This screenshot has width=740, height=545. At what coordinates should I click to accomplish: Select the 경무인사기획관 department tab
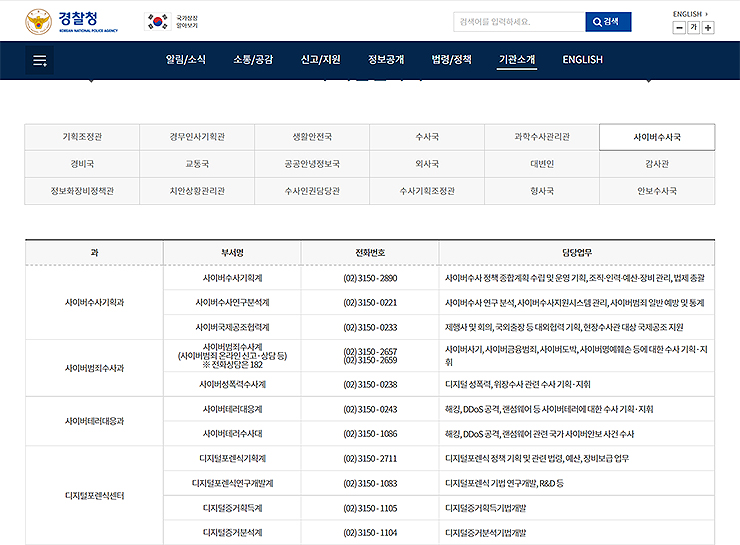(197, 137)
